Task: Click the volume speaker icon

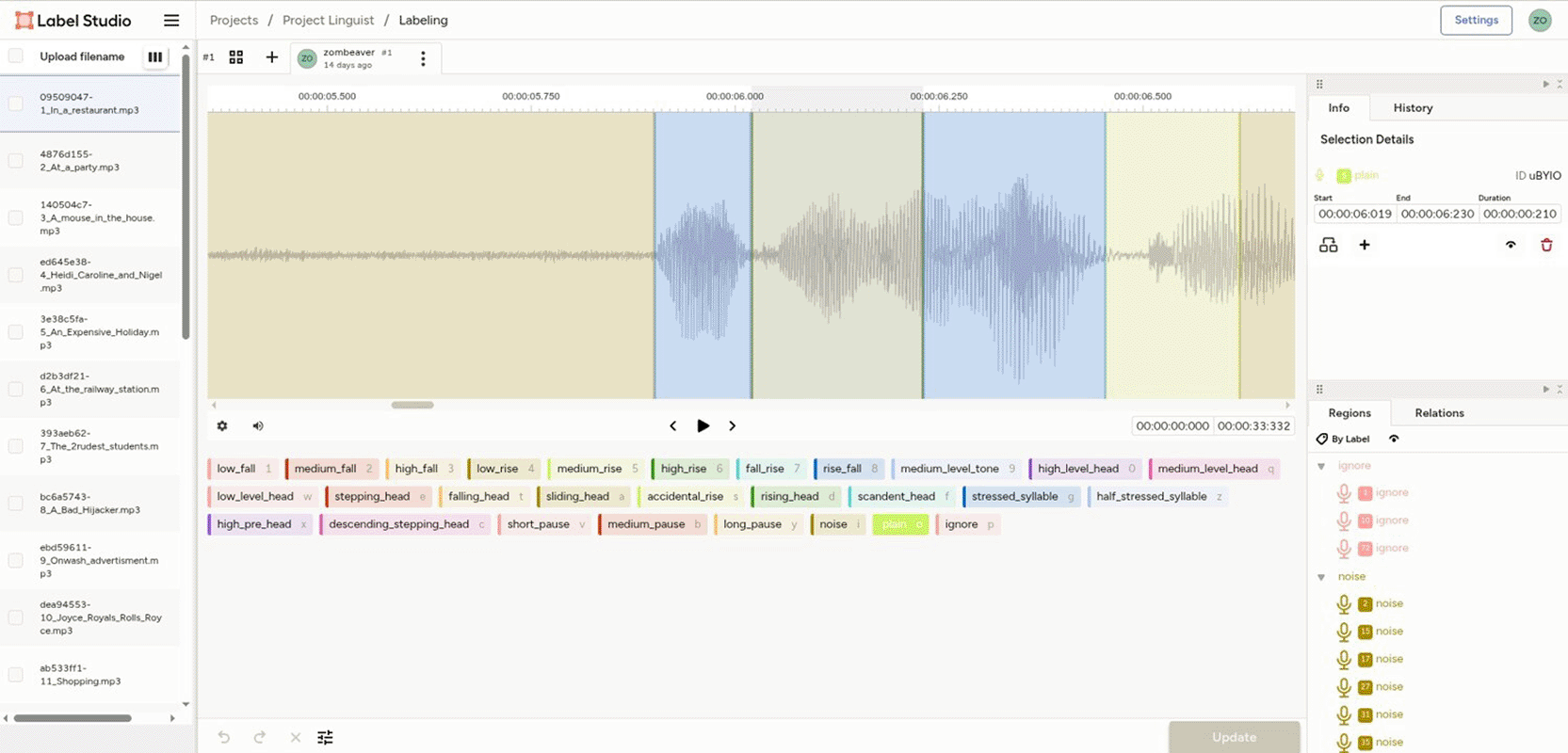Action: tap(258, 425)
